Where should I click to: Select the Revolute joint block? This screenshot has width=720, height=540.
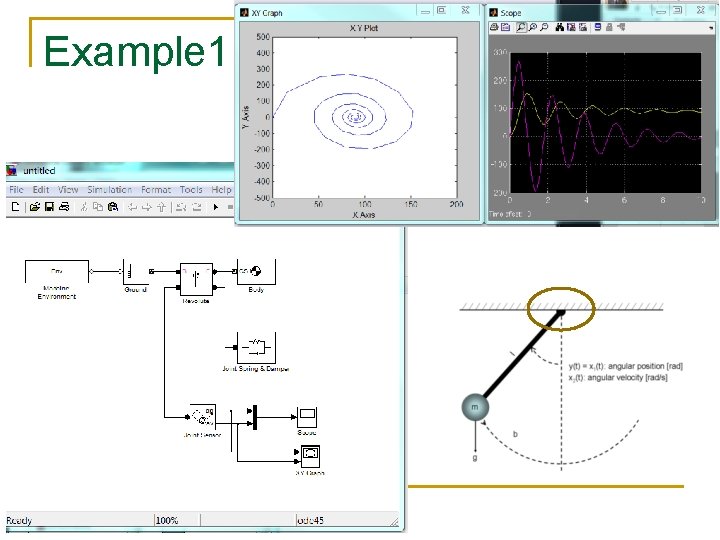[x=196, y=279]
